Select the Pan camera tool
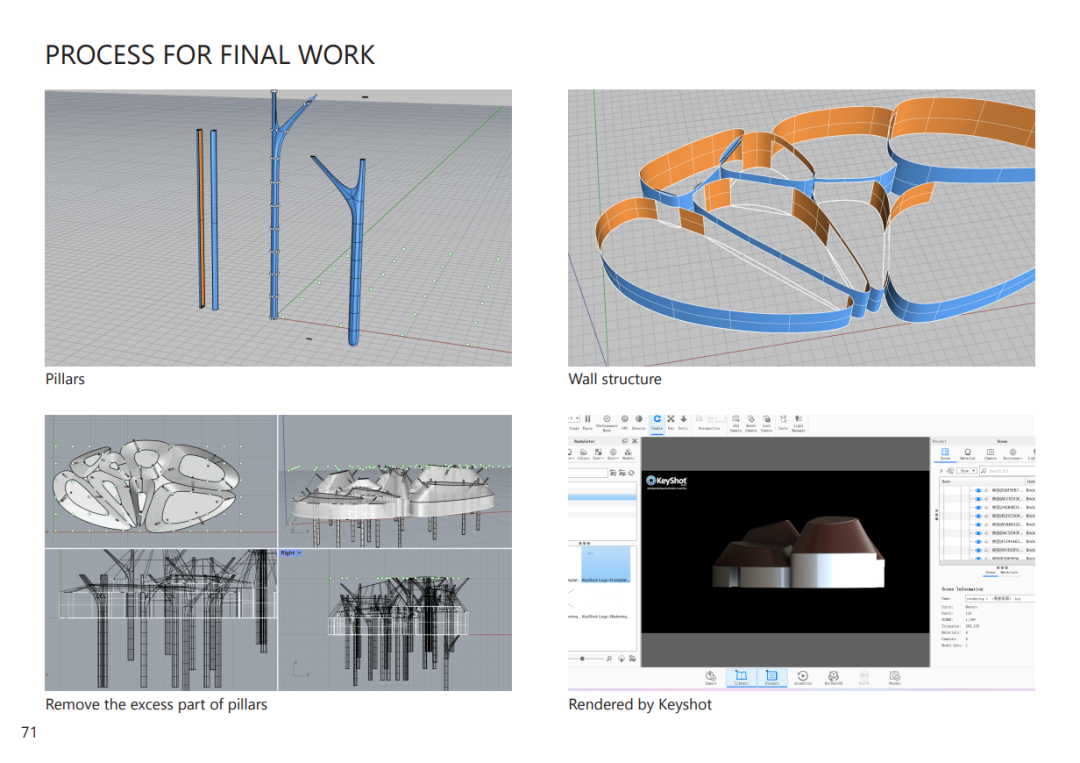Image resolution: width=1080 pixels, height=763 pixels. click(x=671, y=420)
